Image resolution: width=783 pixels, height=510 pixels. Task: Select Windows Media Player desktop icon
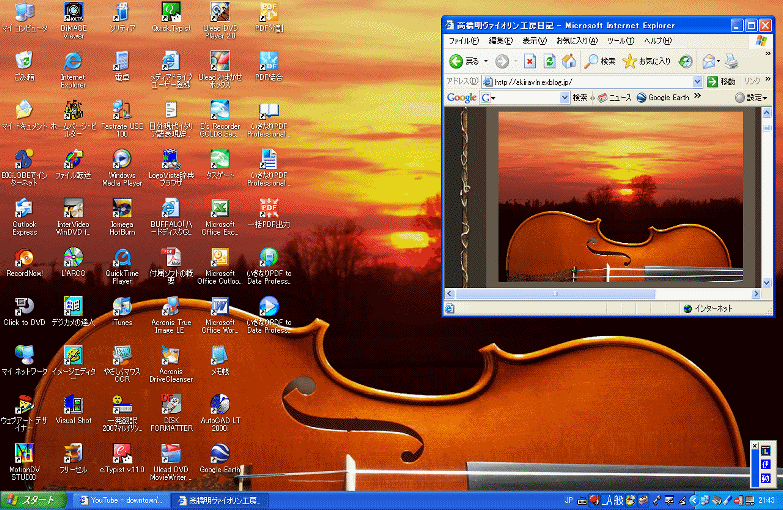pos(122,168)
